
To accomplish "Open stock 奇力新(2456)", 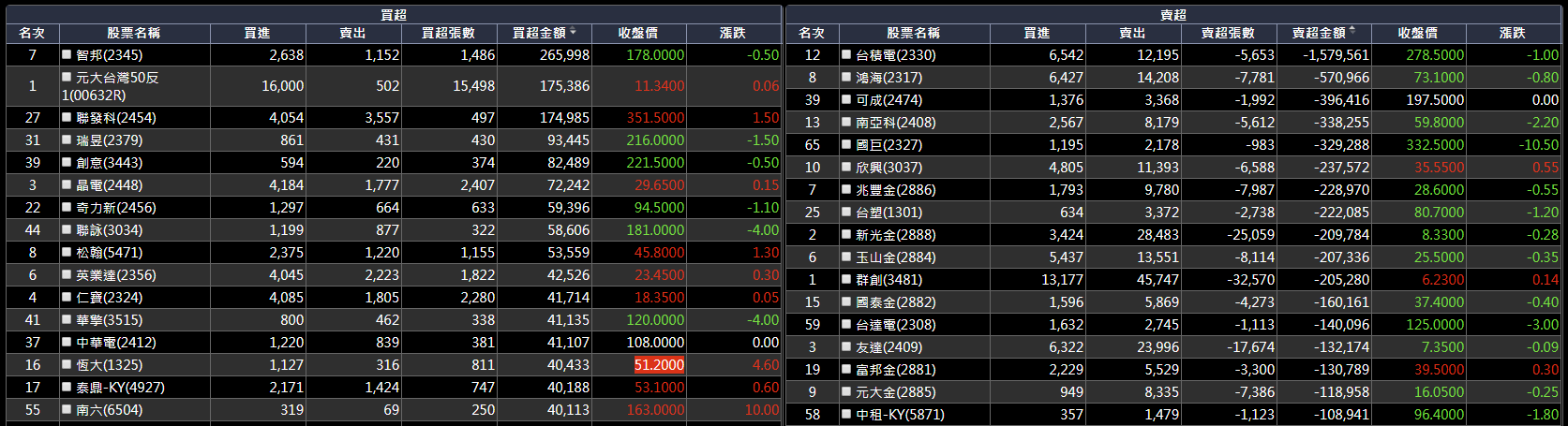I will [x=116, y=207].
